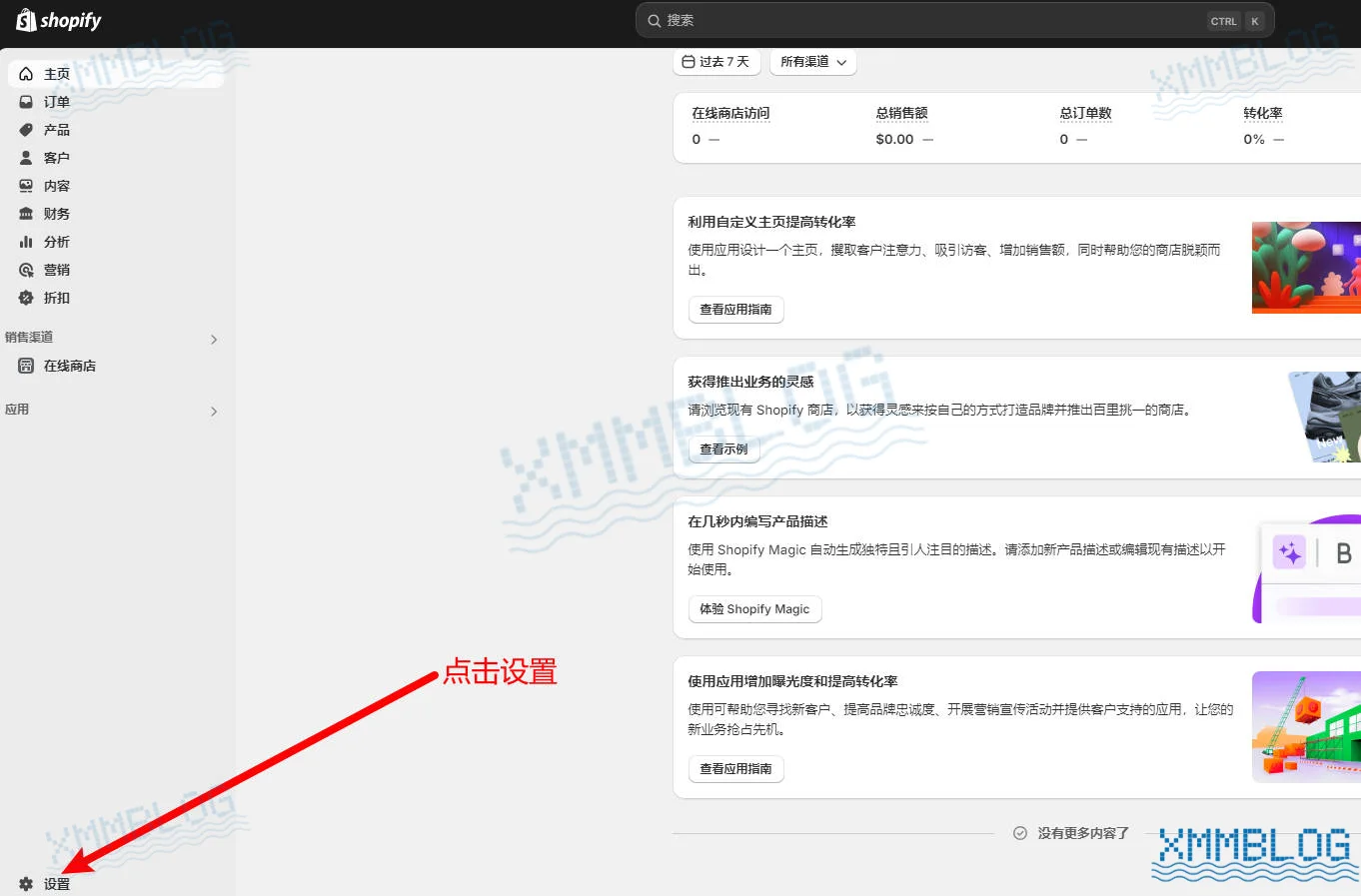This screenshot has width=1361, height=896.
Task: Click the sneaker store image thumbnail
Action: coord(1324,417)
